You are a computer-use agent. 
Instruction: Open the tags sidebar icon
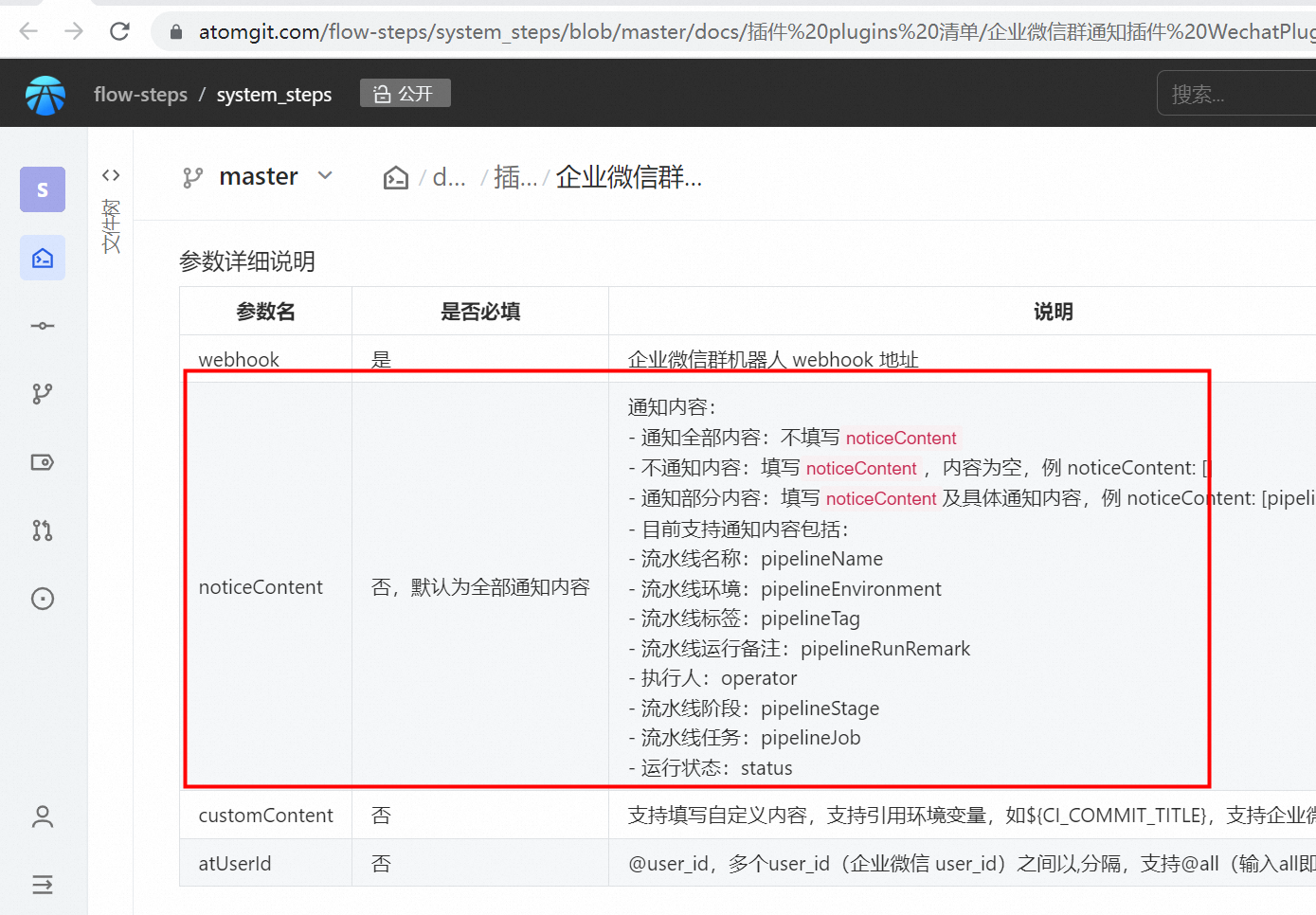pos(43,462)
